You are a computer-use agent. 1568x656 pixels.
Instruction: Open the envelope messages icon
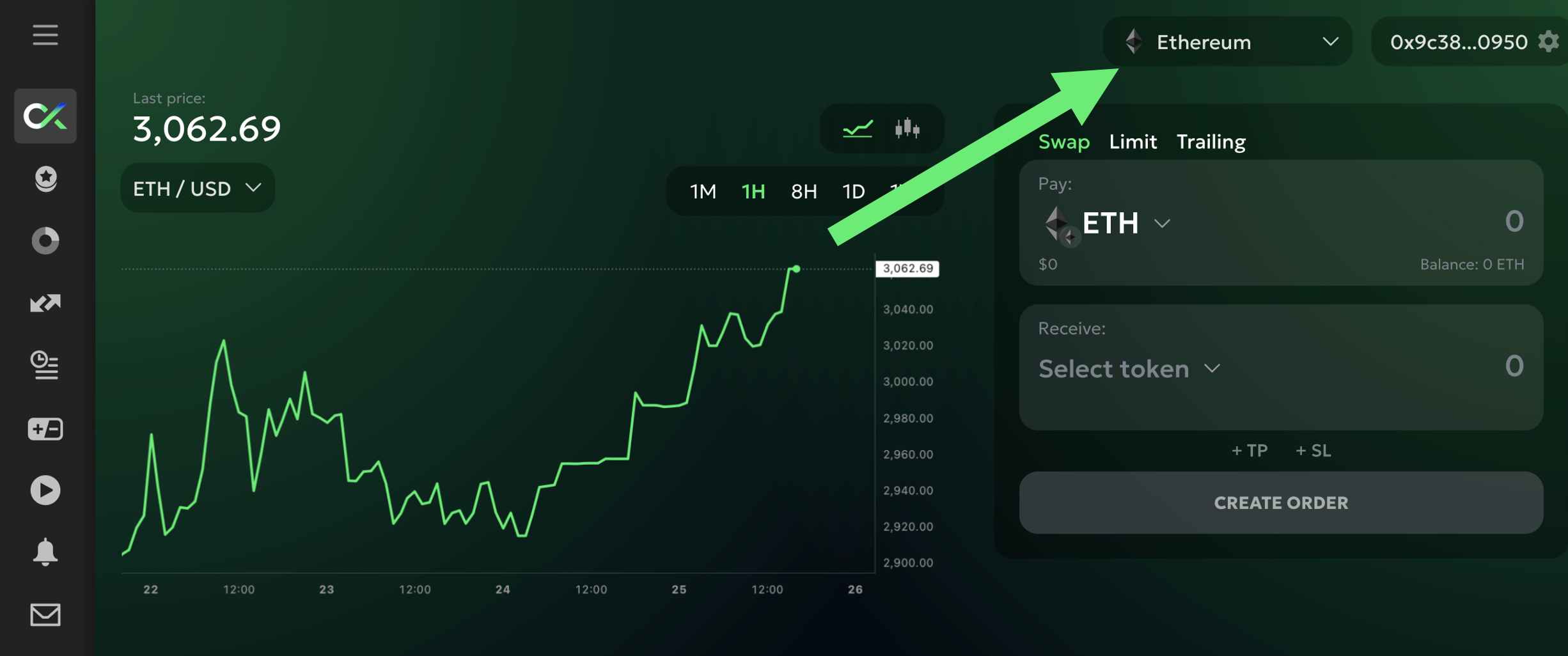click(45, 614)
